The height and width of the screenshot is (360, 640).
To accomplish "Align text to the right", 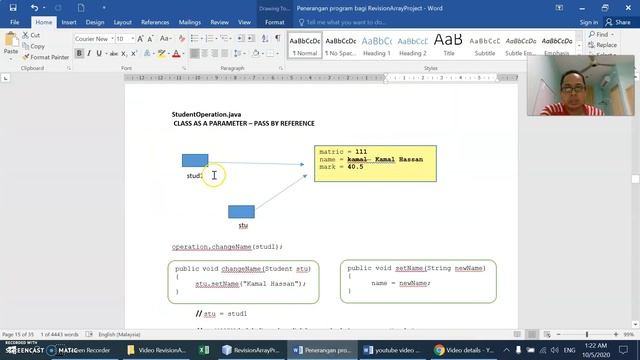I will [x=214, y=53].
